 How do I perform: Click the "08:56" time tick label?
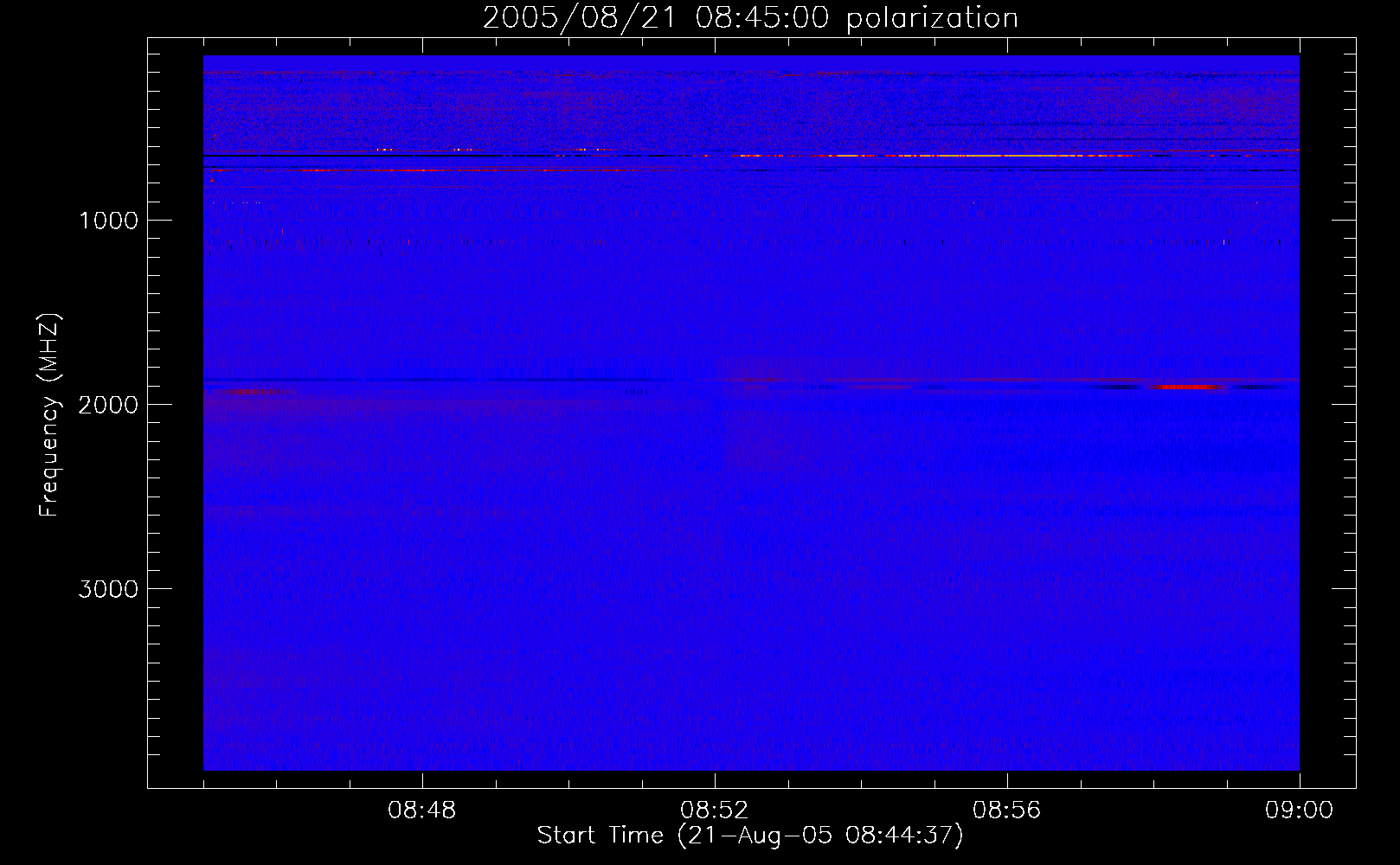tap(1007, 811)
